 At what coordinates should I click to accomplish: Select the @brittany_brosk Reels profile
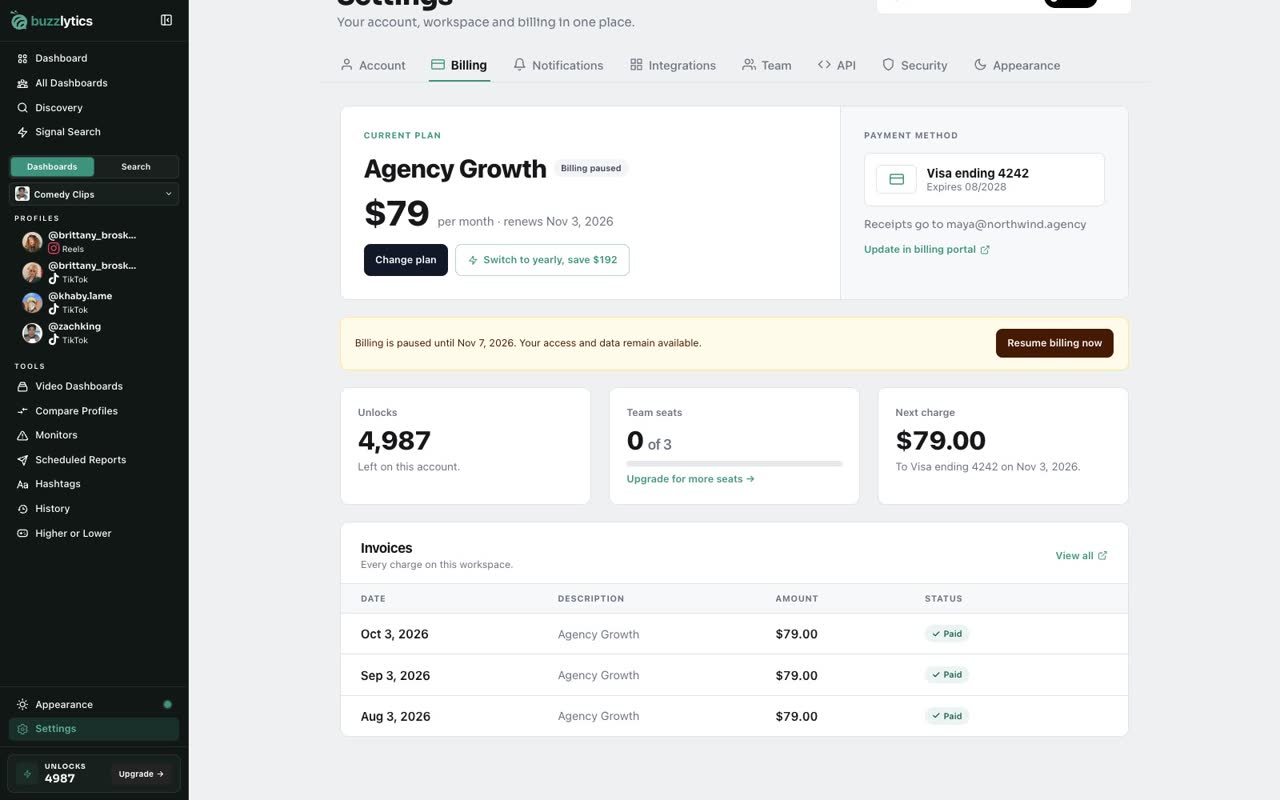(80, 242)
